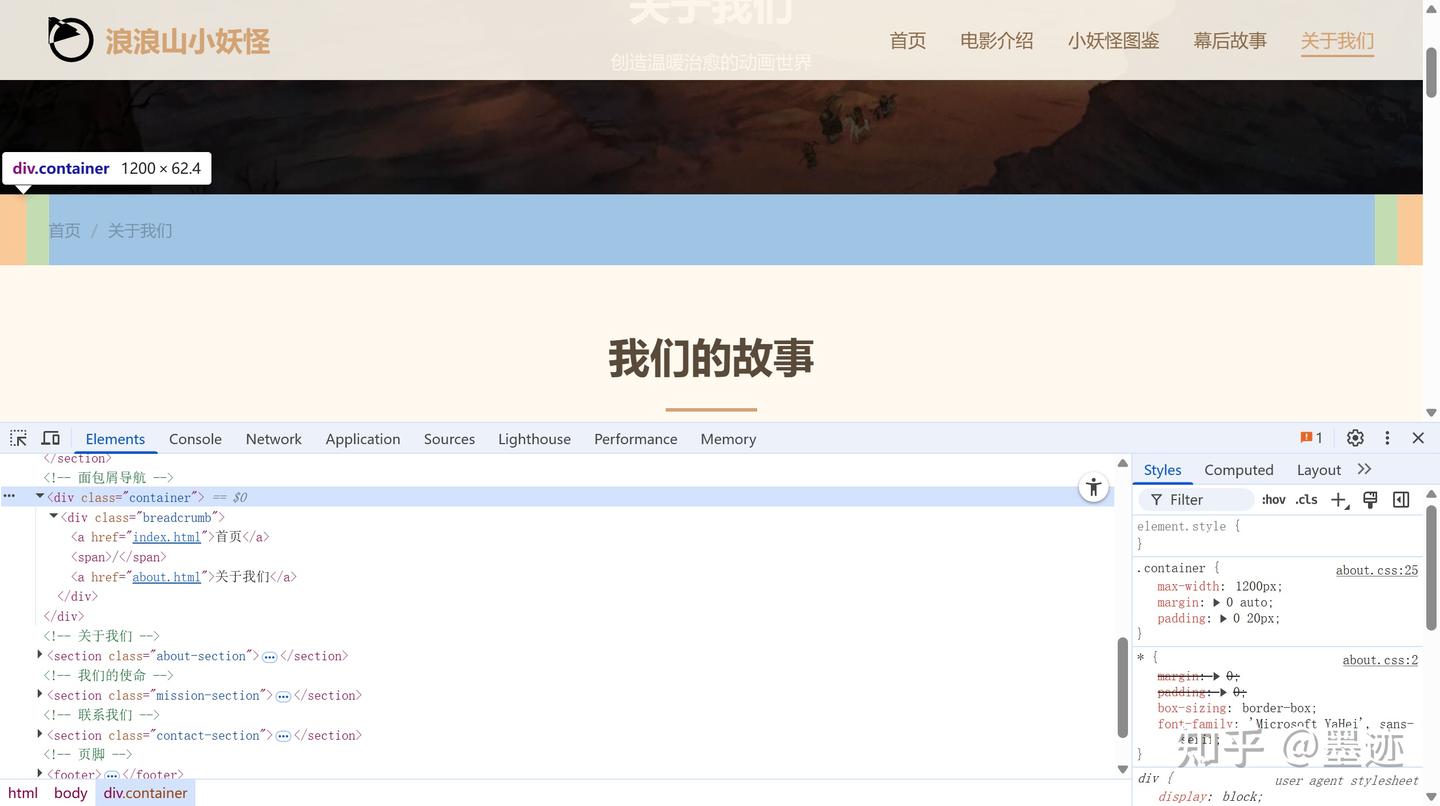The height and width of the screenshot is (806, 1440).
Task: Click the Filter styles input field
Action: point(1195,500)
